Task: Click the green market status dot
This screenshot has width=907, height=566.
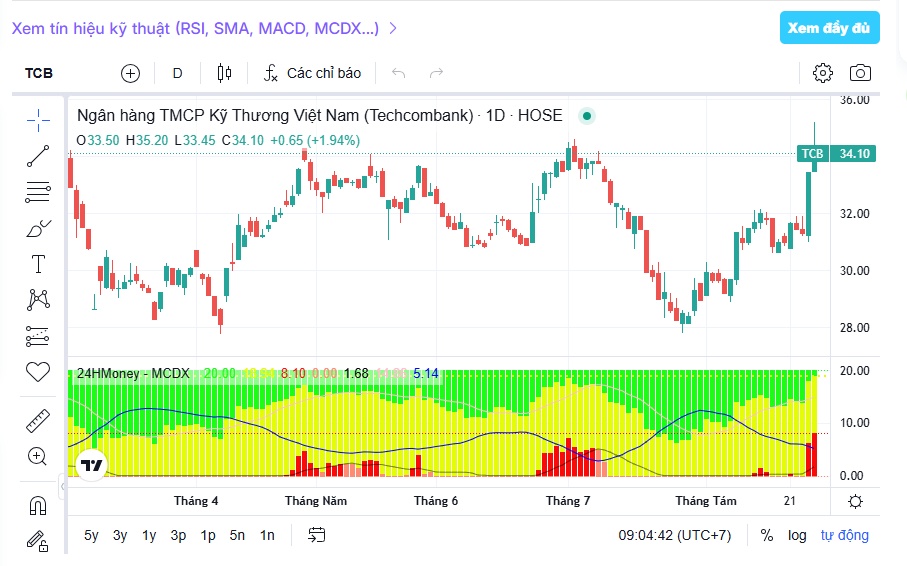Action: click(587, 116)
